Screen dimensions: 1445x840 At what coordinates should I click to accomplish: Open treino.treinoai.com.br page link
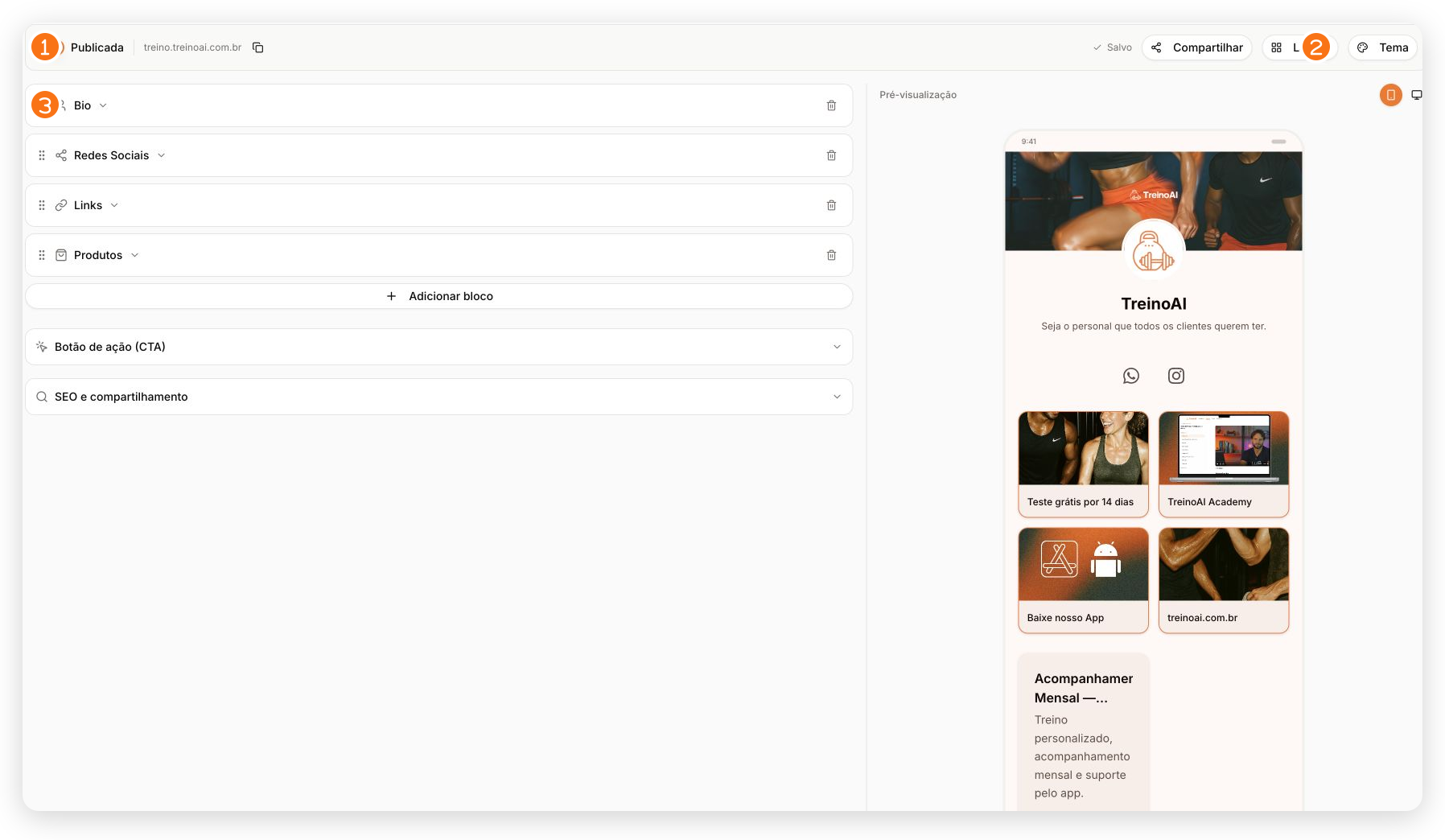point(192,47)
